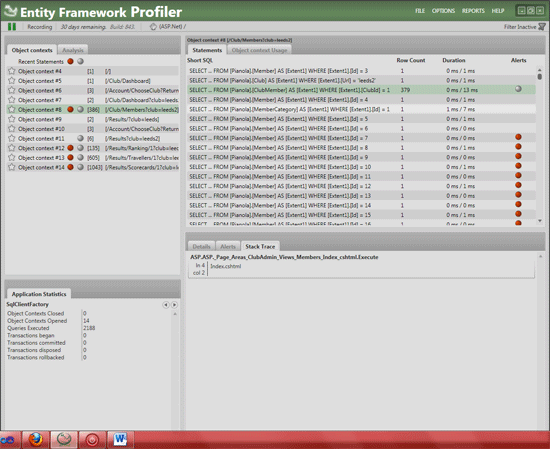Star Object context #9

[x=12, y=119]
